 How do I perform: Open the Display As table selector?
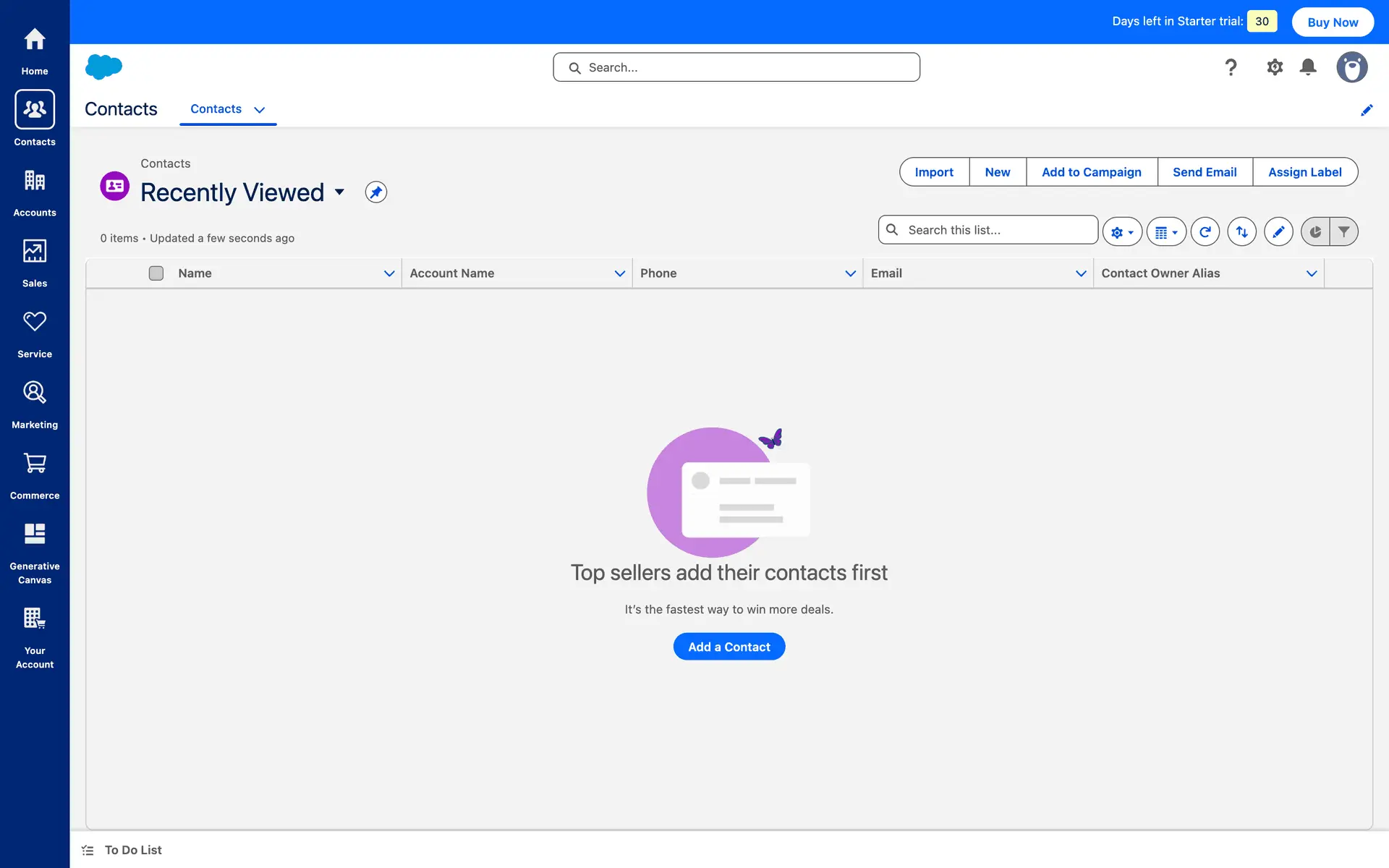1165,231
